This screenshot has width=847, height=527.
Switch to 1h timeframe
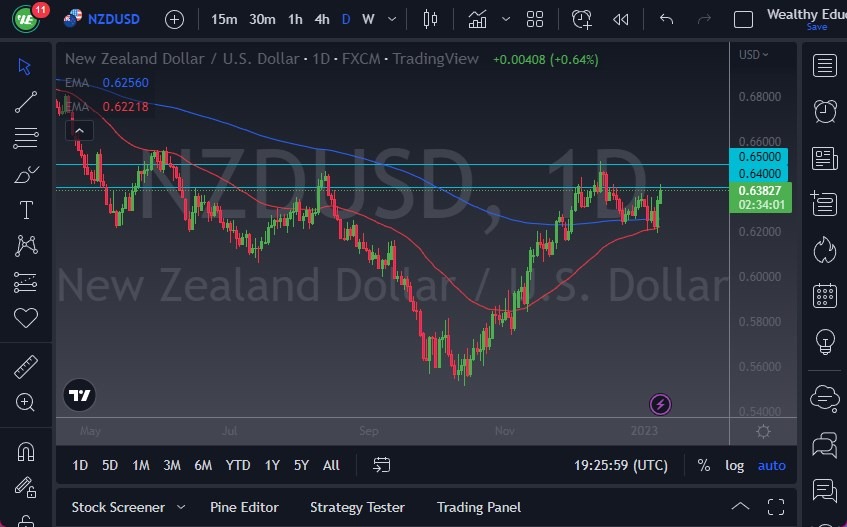(x=295, y=19)
